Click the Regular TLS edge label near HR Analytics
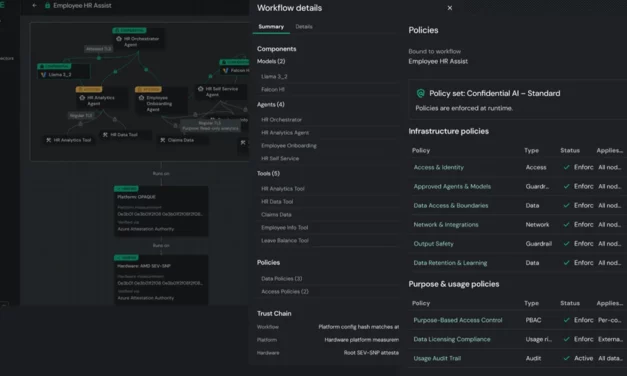The image size is (627, 376). pos(81,116)
